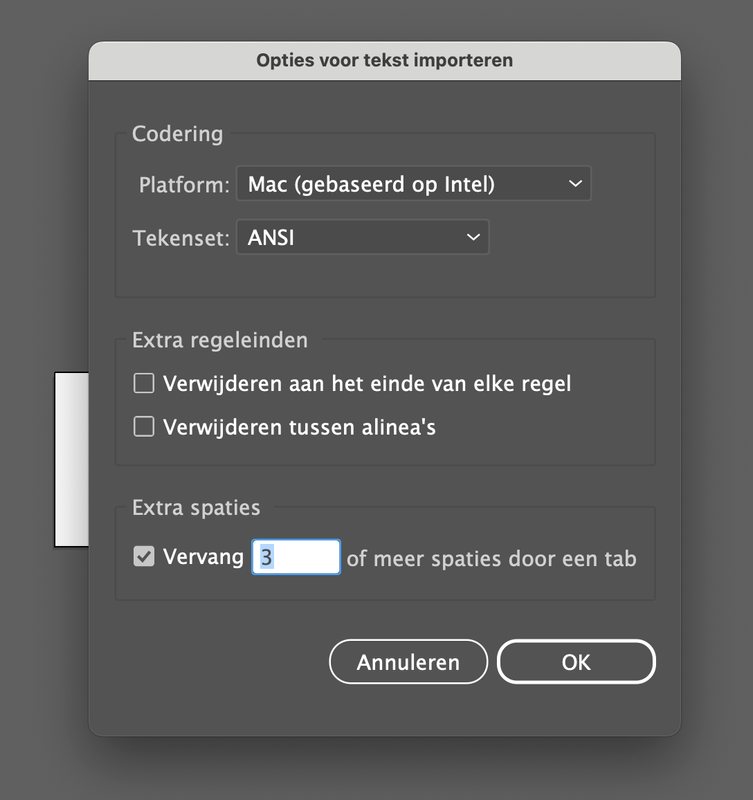Viewport: 753px width, 800px height.
Task: Click the 'Codering' group heading
Action: (178, 134)
